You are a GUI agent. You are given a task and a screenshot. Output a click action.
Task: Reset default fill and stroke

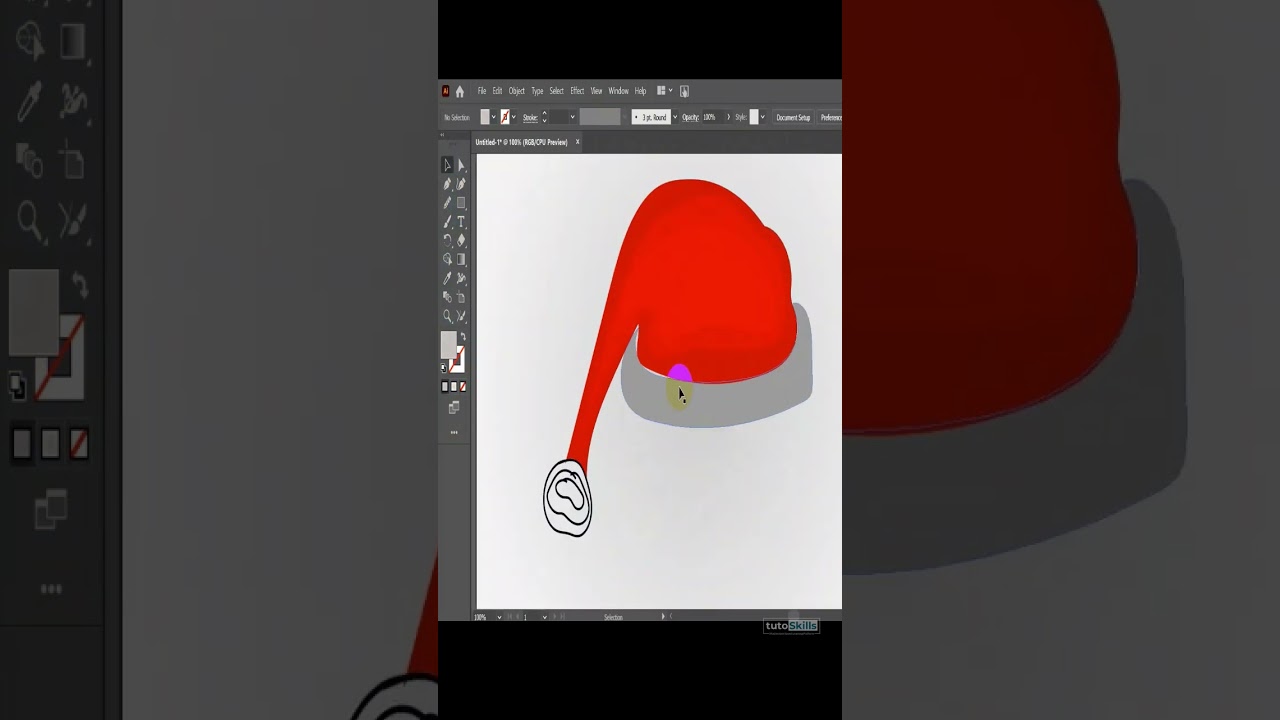point(444,368)
